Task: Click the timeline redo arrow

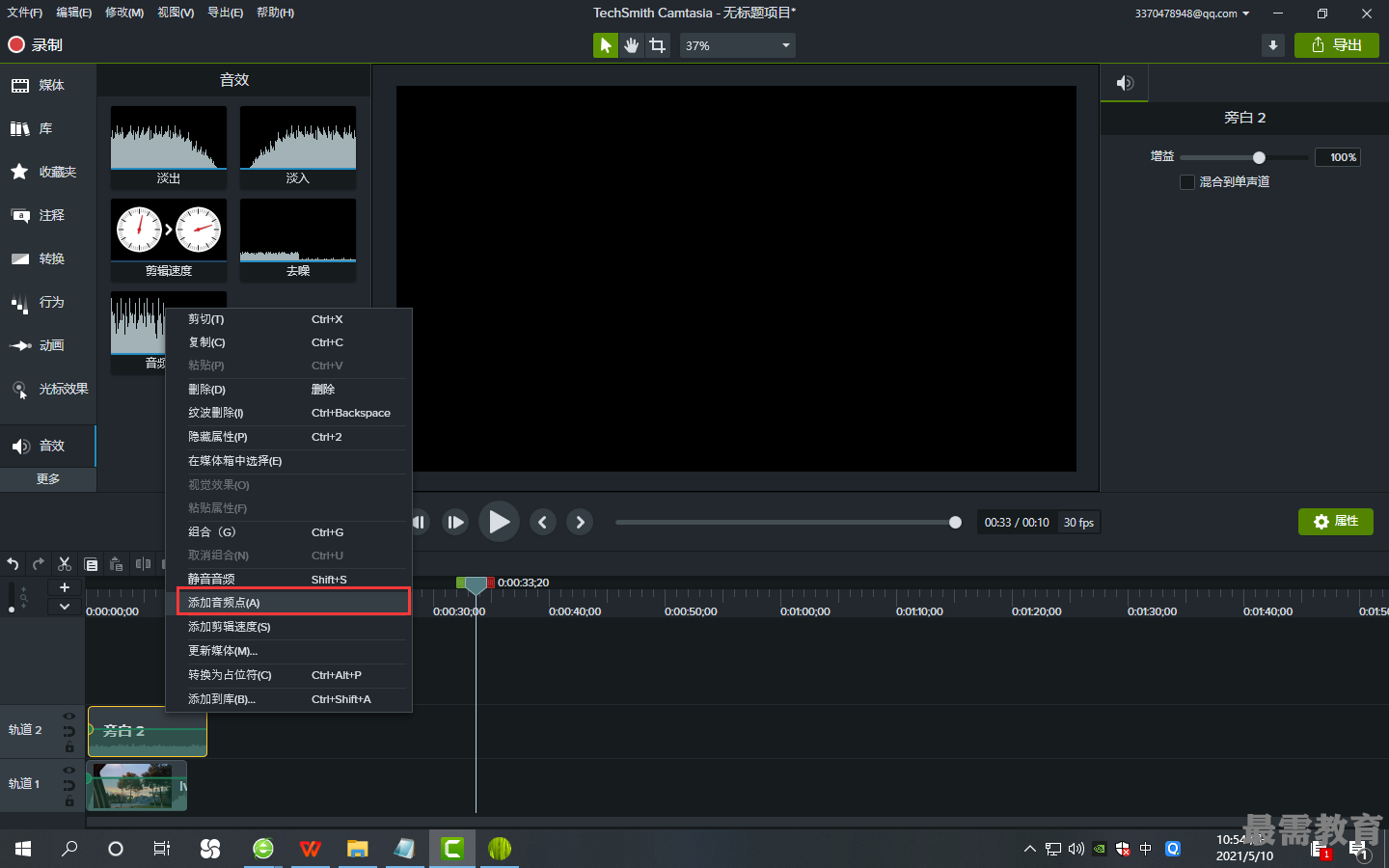Action: tap(39, 564)
